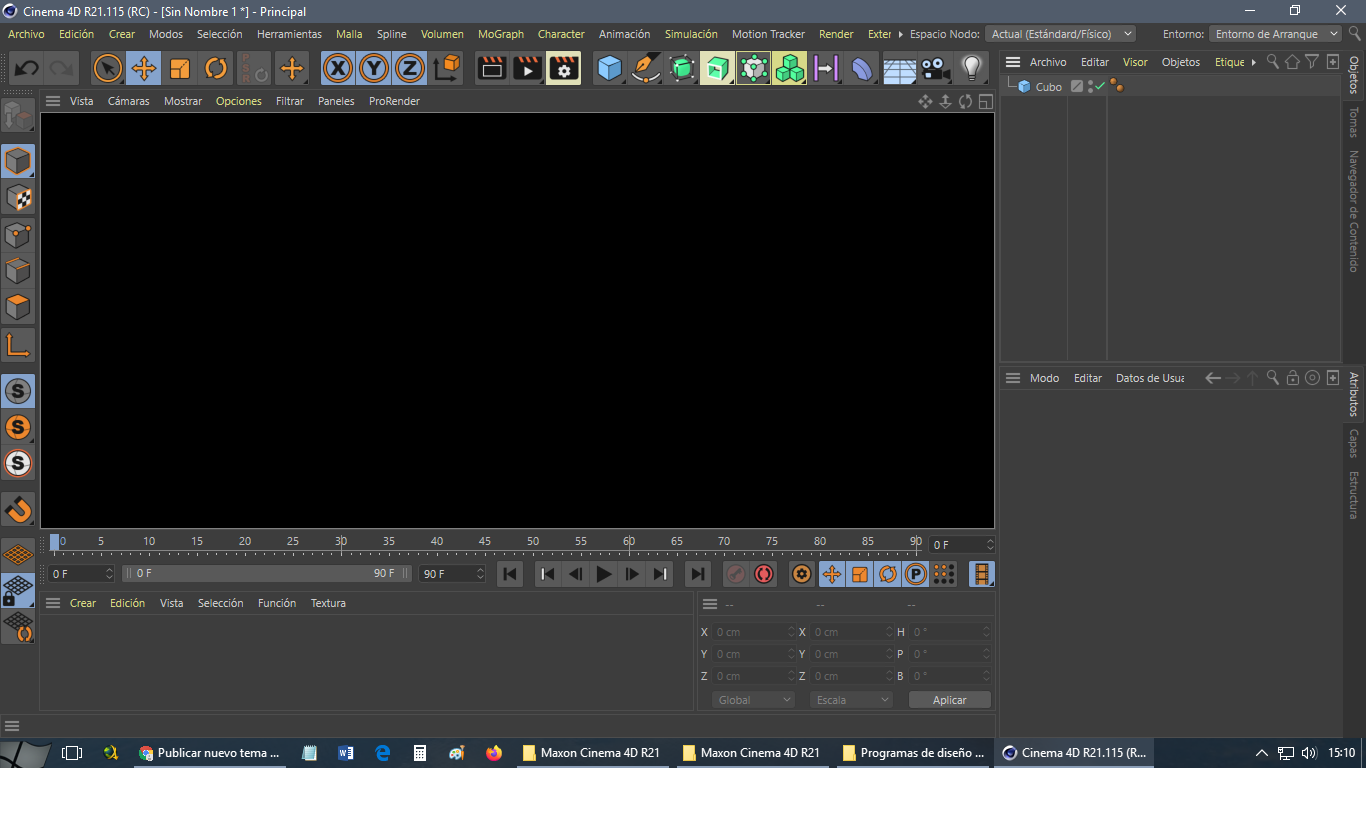
Task: Click the Locked Workplane icon
Action: pyautogui.click(x=18, y=591)
